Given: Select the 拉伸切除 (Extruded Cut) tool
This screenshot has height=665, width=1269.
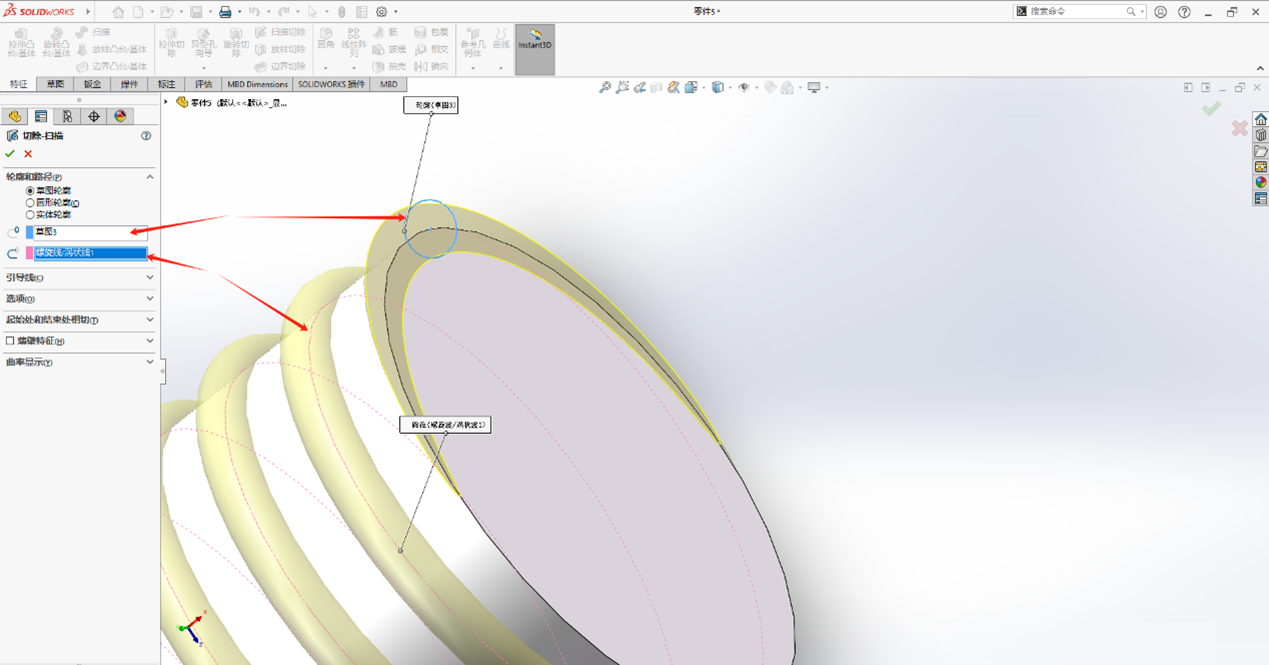Looking at the screenshot, I should pos(170,44).
